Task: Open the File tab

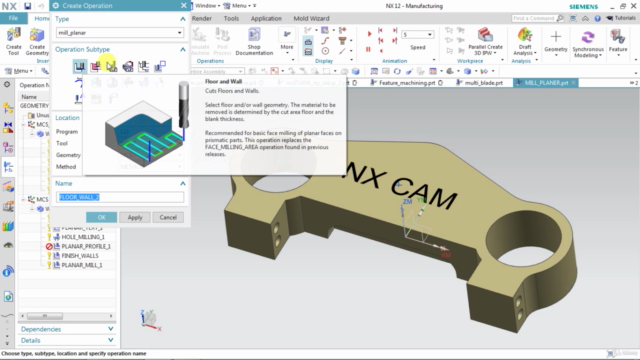Action: [13, 18]
